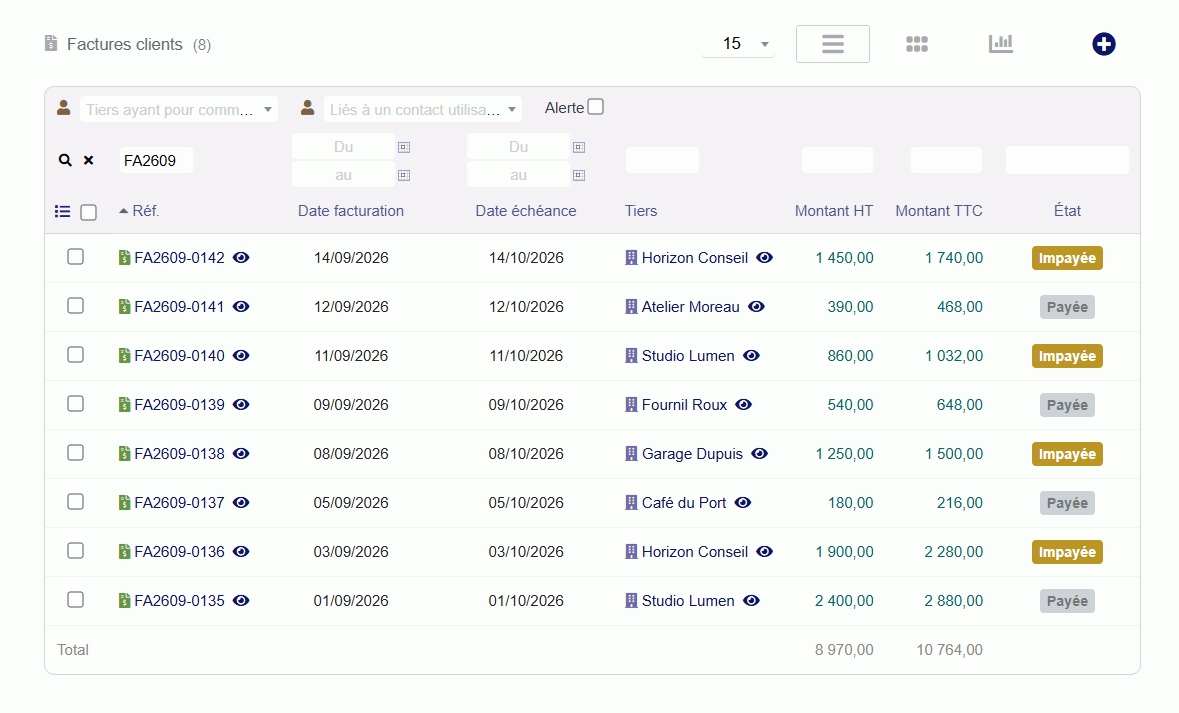Click eye icon beside Atelier Moreau
Screen dimensions: 1179x713
click(x=756, y=307)
